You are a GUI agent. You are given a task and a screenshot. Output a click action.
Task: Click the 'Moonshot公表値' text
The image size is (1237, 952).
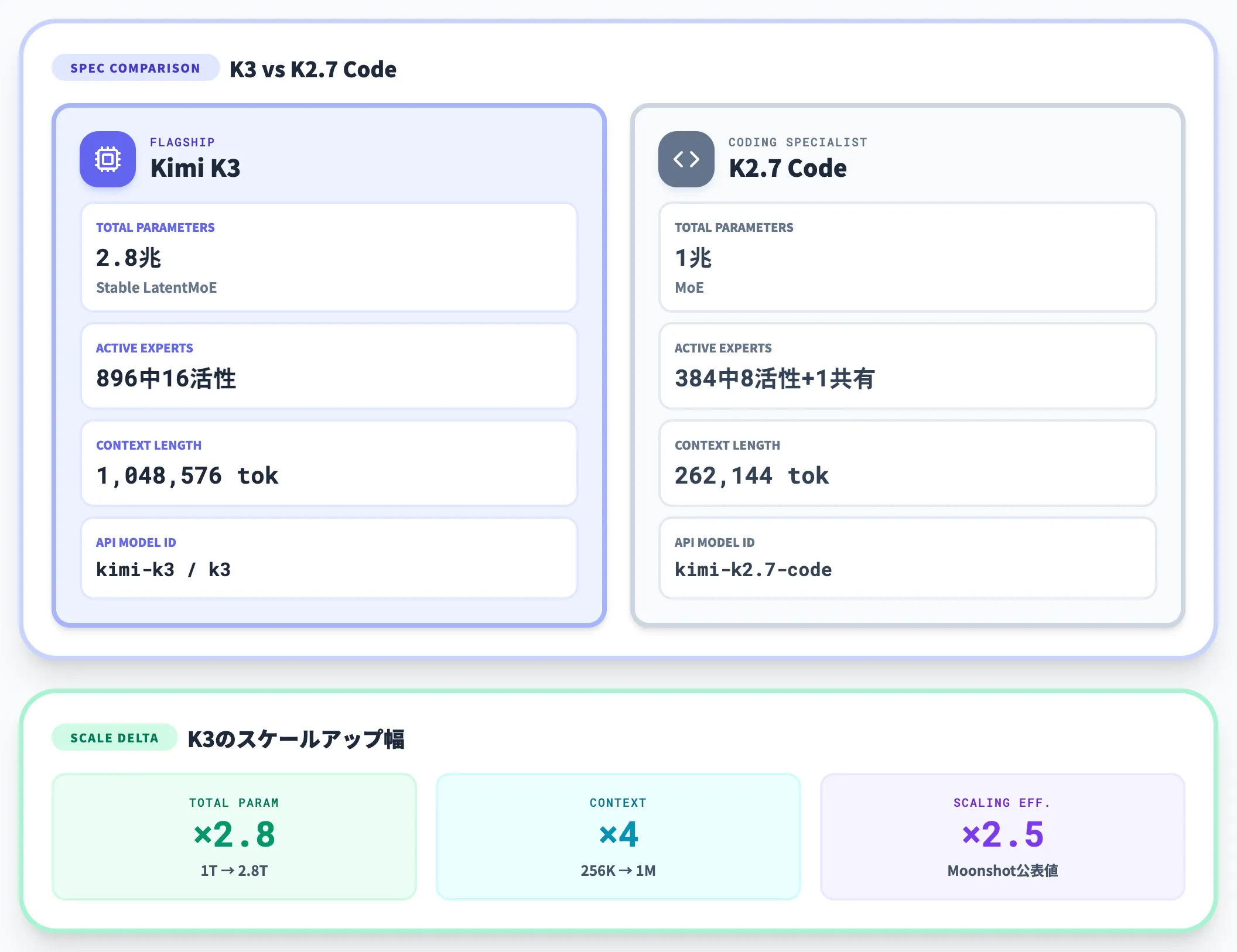1003,871
